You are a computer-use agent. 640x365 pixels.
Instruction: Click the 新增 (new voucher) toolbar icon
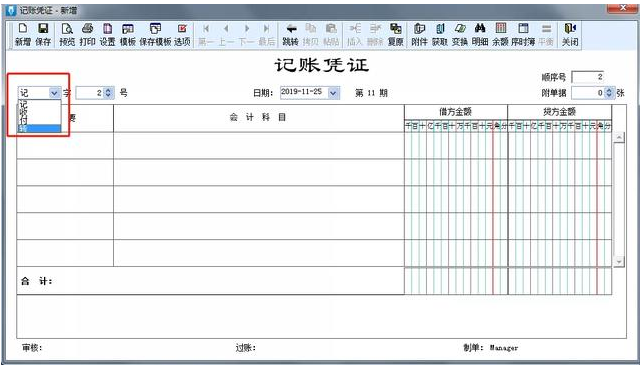tap(23, 34)
